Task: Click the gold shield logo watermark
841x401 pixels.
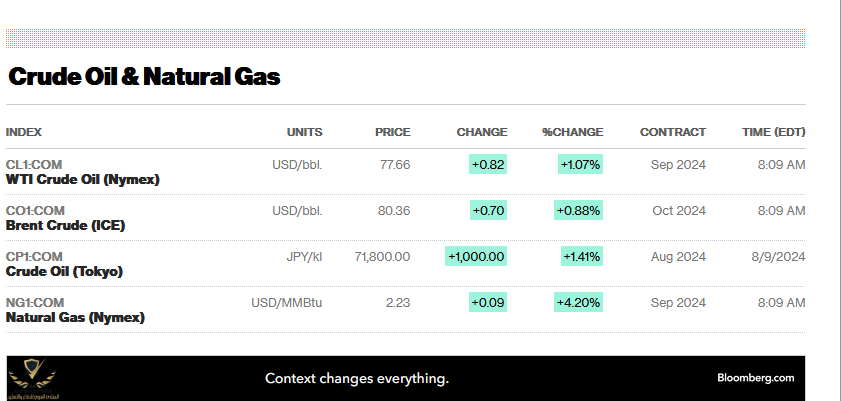Action: 32,379
